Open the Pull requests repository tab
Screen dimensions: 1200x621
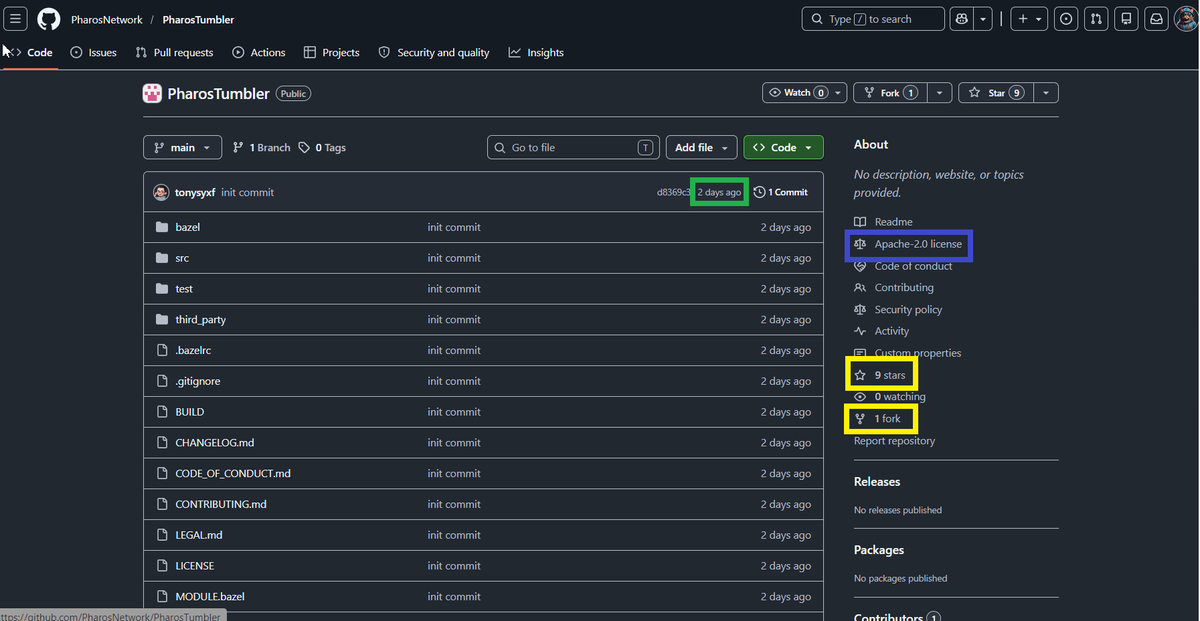(174, 53)
